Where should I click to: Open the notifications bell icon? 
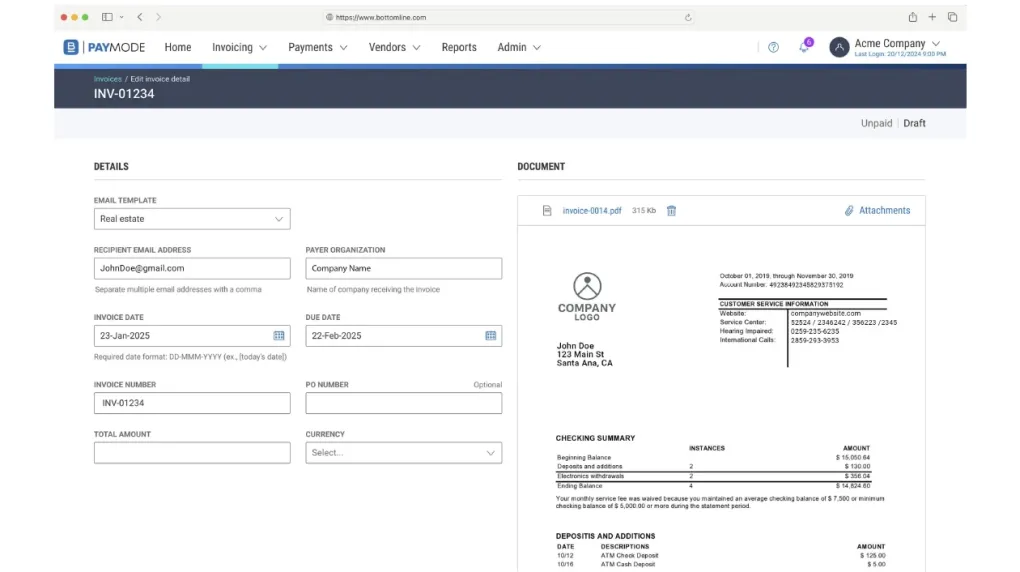(x=804, y=47)
